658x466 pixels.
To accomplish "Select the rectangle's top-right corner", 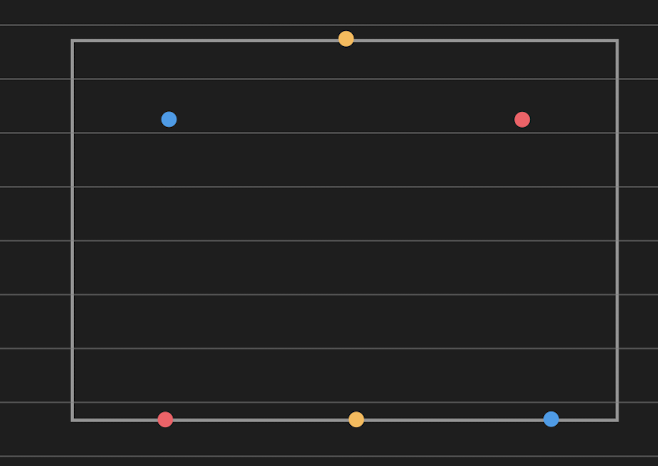I will (617, 41).
